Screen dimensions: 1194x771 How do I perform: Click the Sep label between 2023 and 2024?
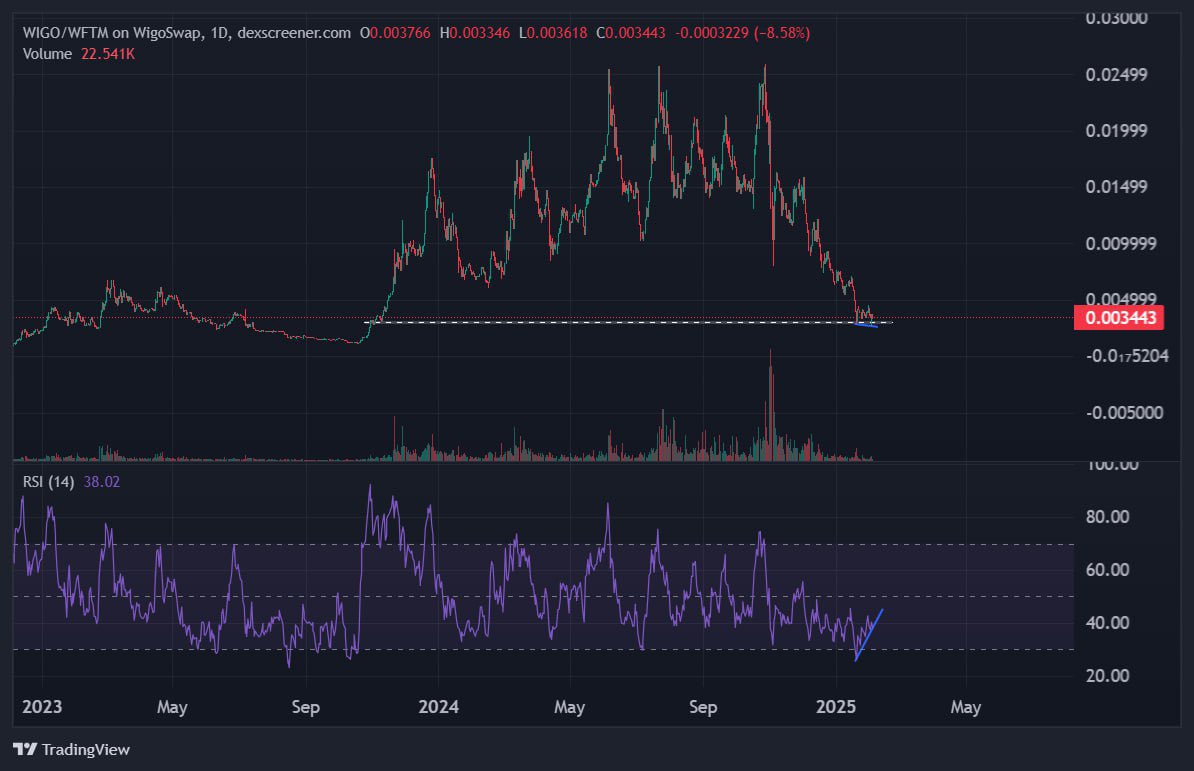tap(305, 707)
